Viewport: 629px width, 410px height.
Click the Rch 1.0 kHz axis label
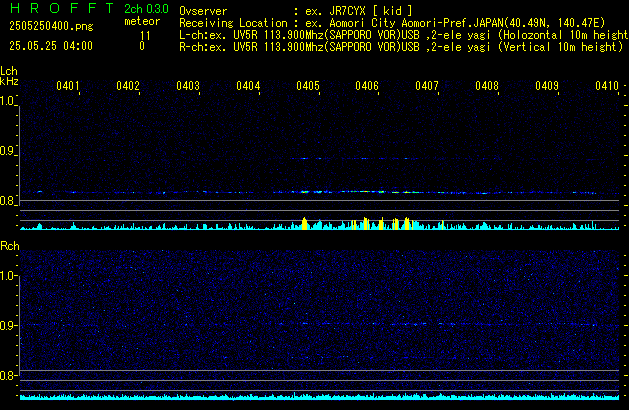(8, 276)
